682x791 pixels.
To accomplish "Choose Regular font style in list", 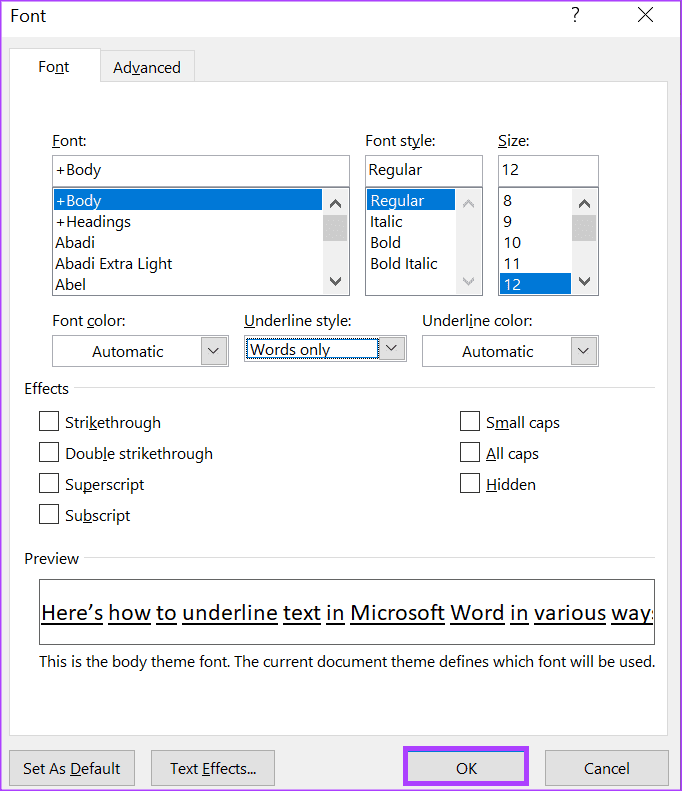I will 411,200.
